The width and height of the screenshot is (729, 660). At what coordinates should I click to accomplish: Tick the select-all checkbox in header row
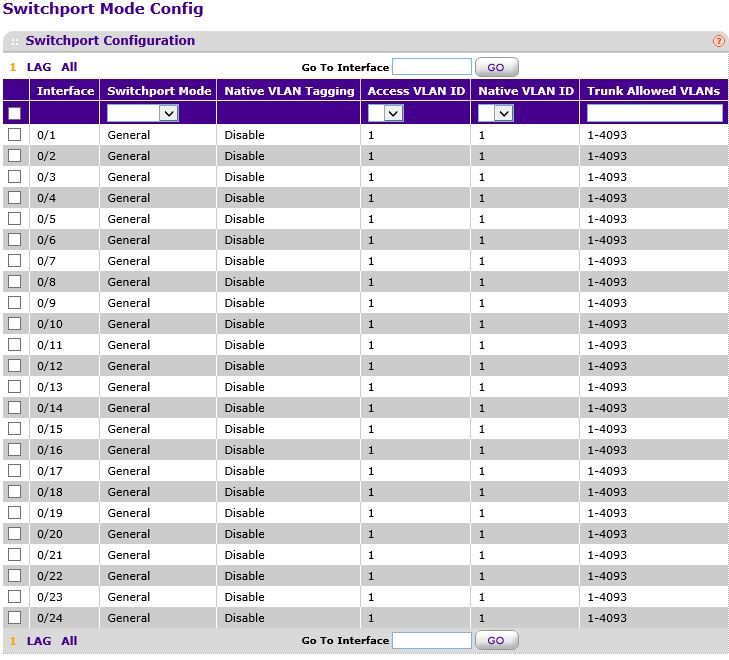pyautogui.click(x=14, y=113)
